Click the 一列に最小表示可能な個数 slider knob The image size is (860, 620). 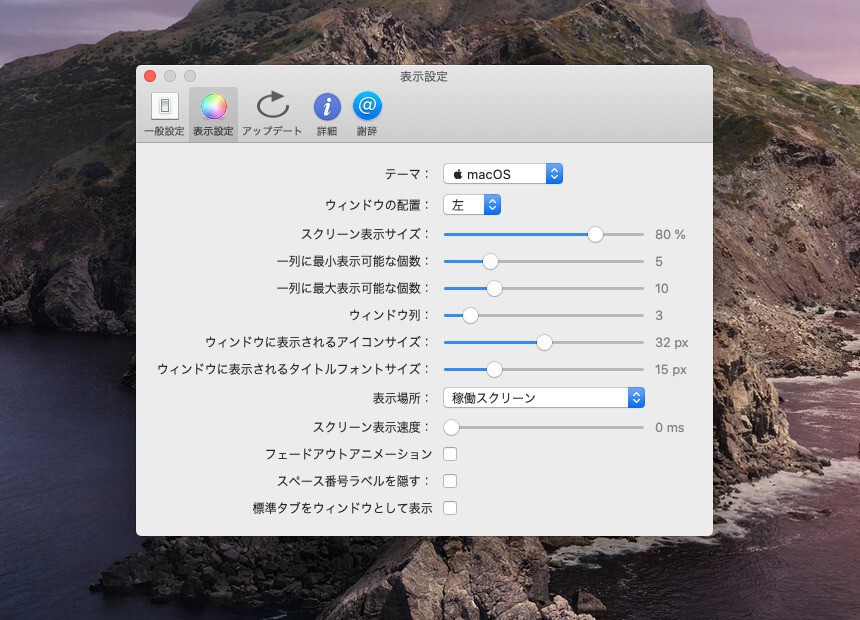click(490, 261)
